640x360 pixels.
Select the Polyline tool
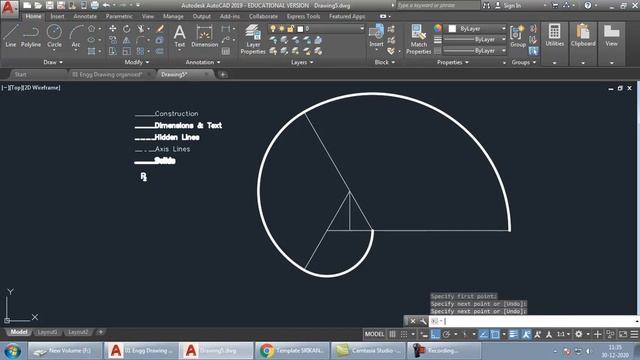(31, 36)
